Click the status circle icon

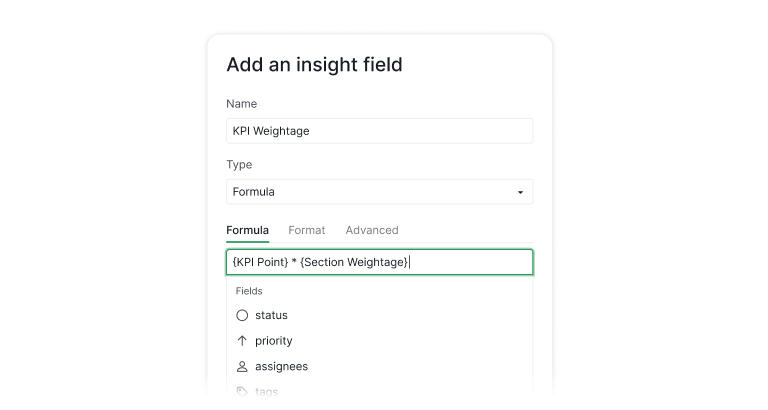[x=242, y=315]
